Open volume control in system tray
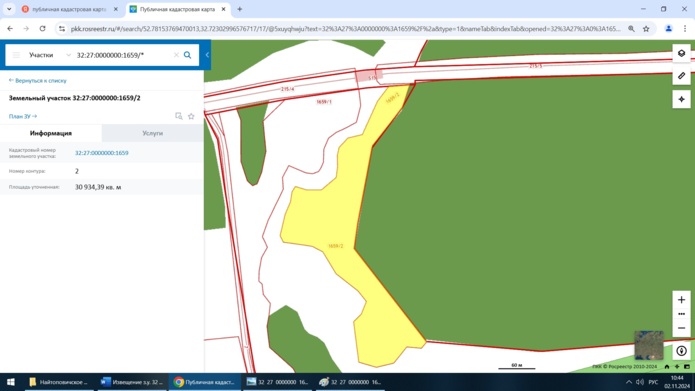Screen dimensions: 695x391 point(640,382)
